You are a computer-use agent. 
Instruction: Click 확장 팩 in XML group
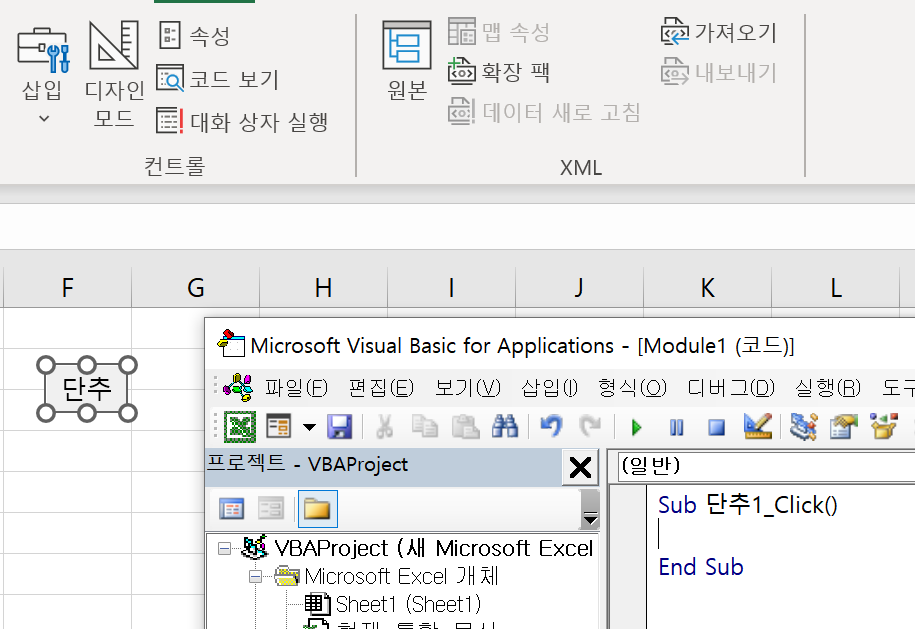click(x=499, y=71)
